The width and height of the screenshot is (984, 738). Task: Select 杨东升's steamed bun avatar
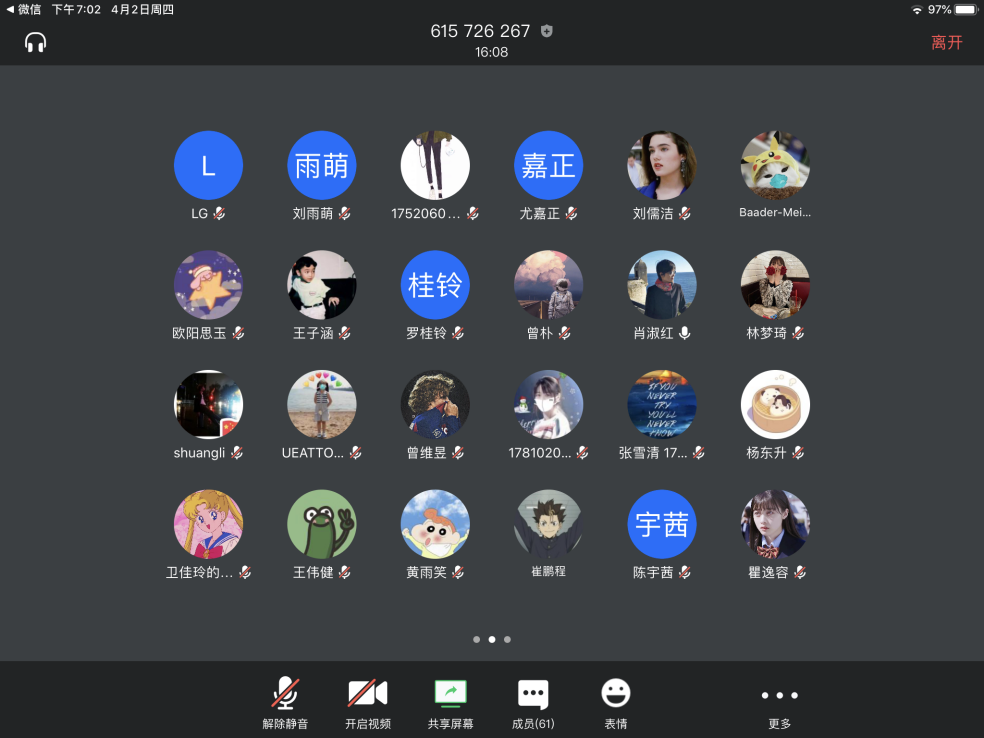coord(775,405)
